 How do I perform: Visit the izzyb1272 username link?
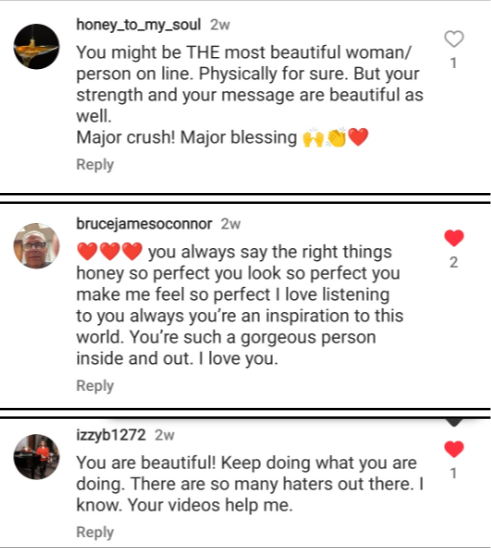(x=111, y=435)
